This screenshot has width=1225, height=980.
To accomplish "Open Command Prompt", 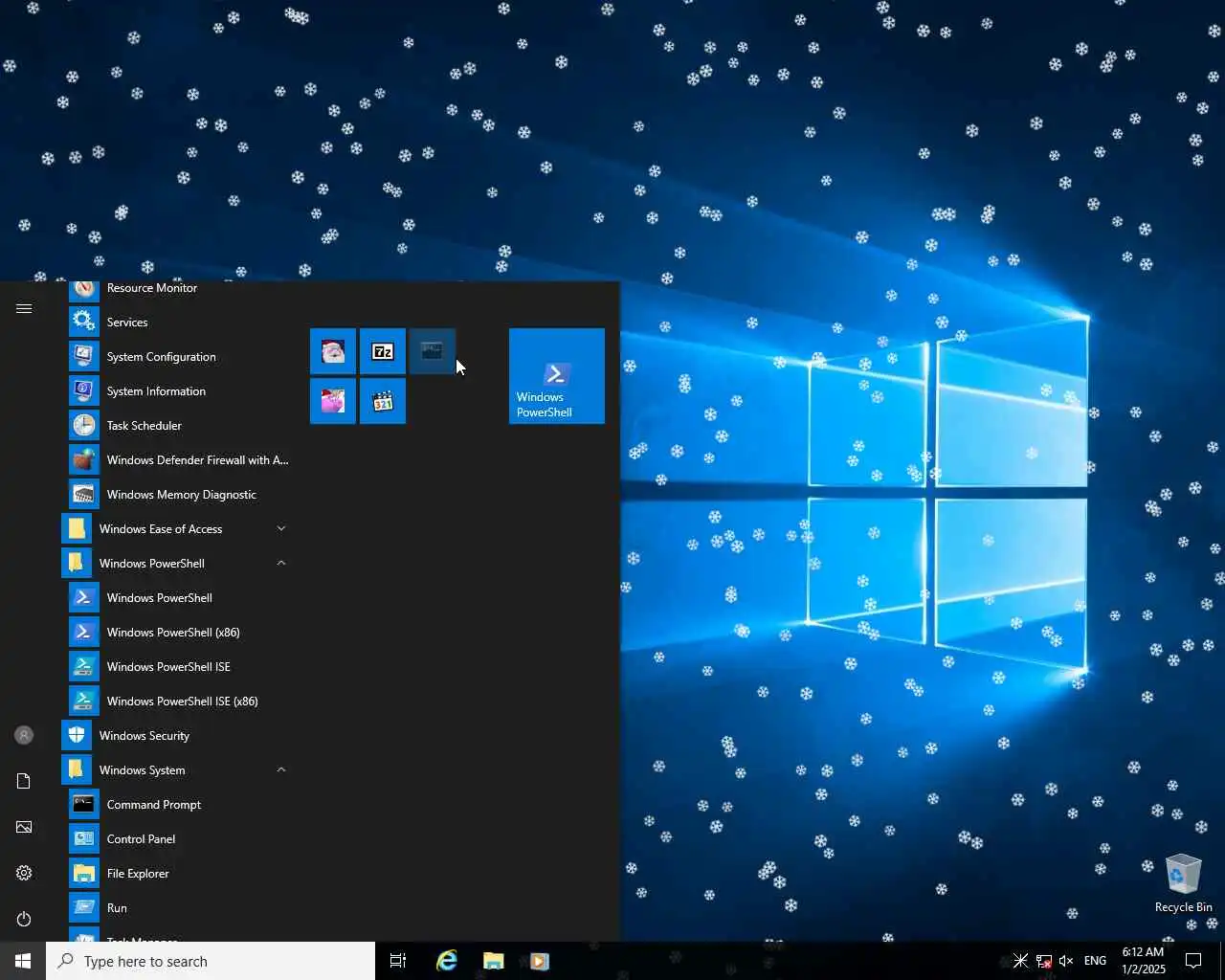I will (x=177, y=804).
